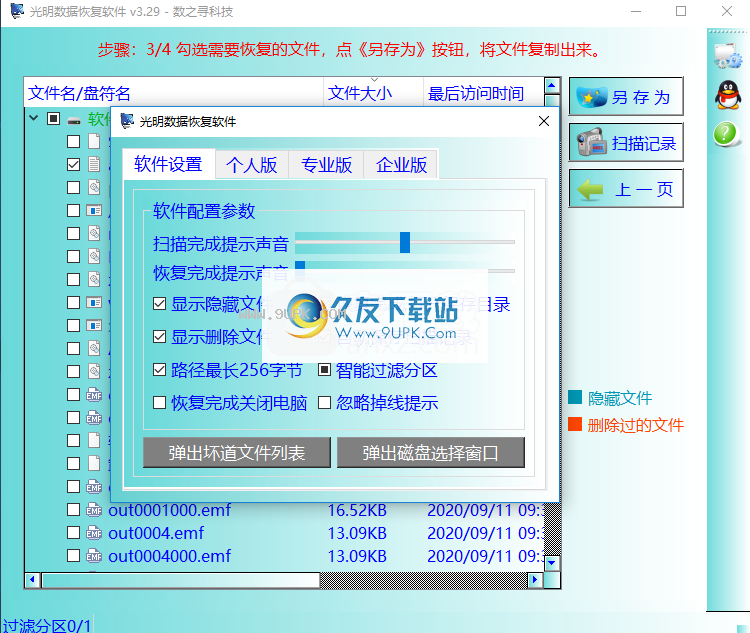Click the file icon beside out0004.emf
Screen dimensions: 750x633
pos(94,533)
